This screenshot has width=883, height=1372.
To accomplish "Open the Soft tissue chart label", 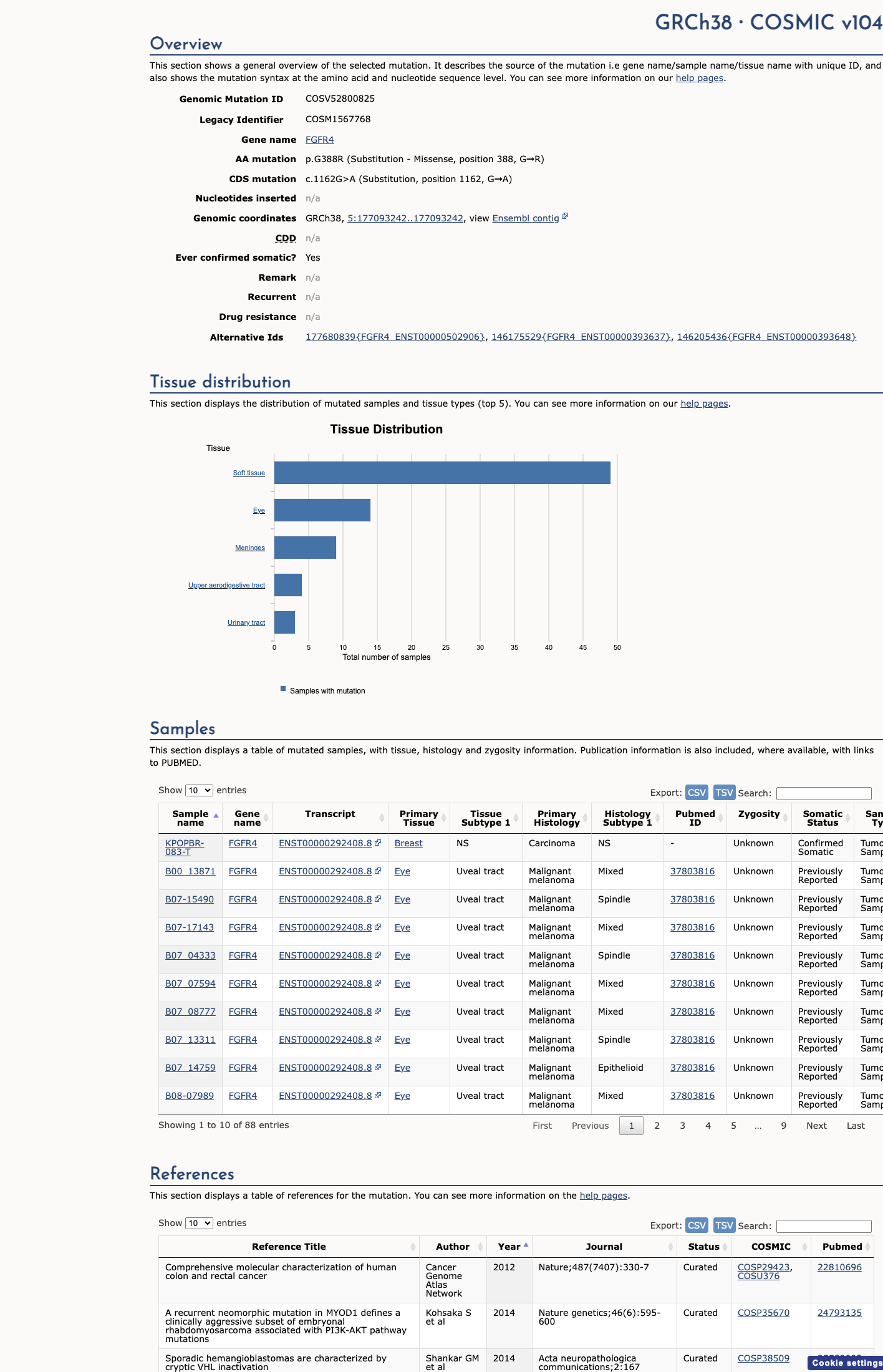I will (x=249, y=473).
